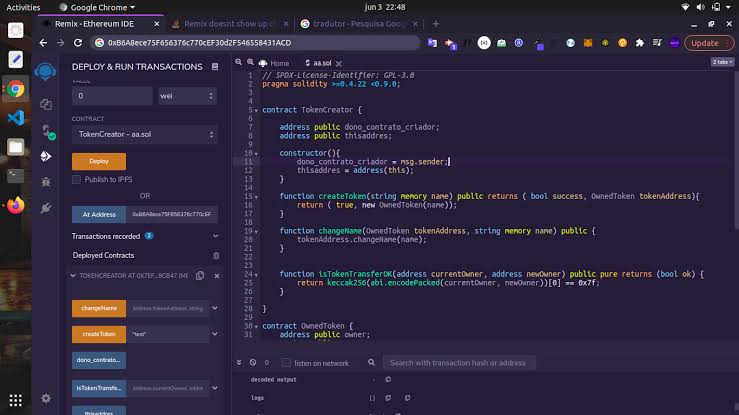The height and width of the screenshot is (415, 739).
Task: Open Remix settings gear icon
Action: coord(46,399)
